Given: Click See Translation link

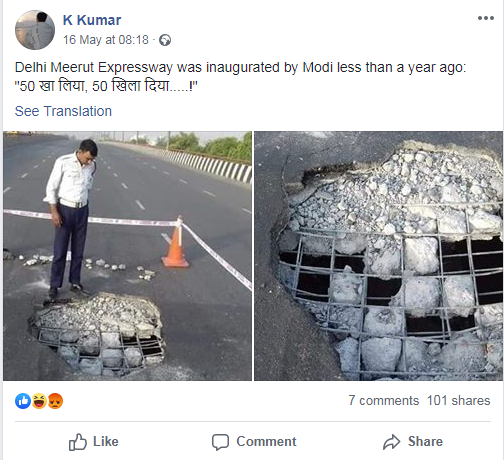Looking at the screenshot, I should (63, 111).
